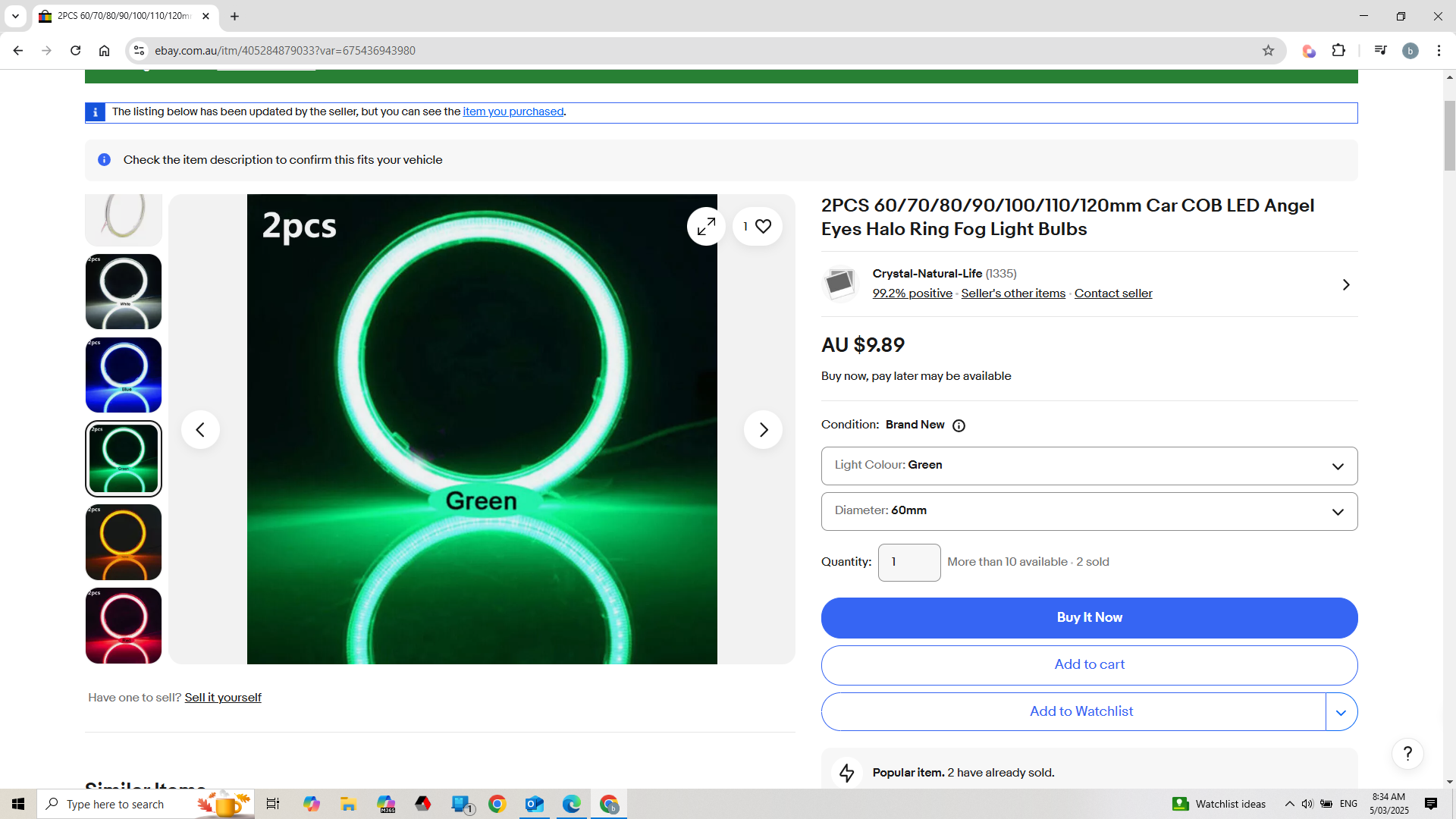Click the browser back arrow
1456x819 pixels.
tap(18, 51)
